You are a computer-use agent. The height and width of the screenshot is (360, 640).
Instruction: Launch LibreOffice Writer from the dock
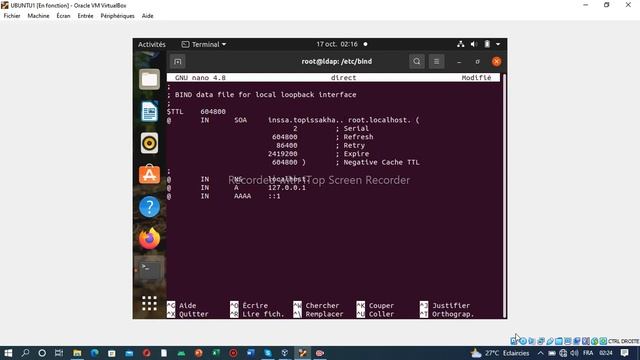(x=149, y=111)
